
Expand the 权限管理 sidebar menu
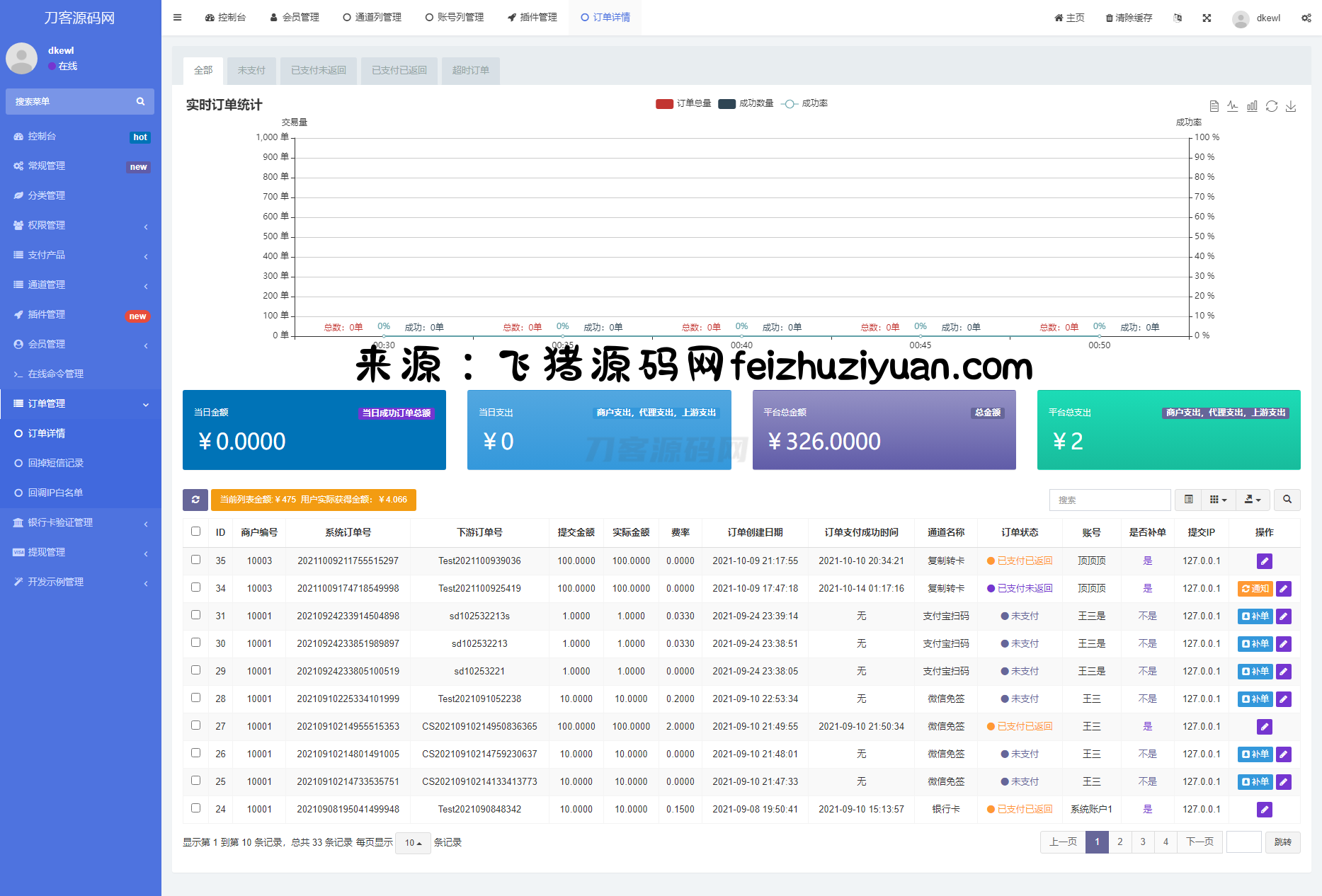pyautogui.click(x=81, y=225)
